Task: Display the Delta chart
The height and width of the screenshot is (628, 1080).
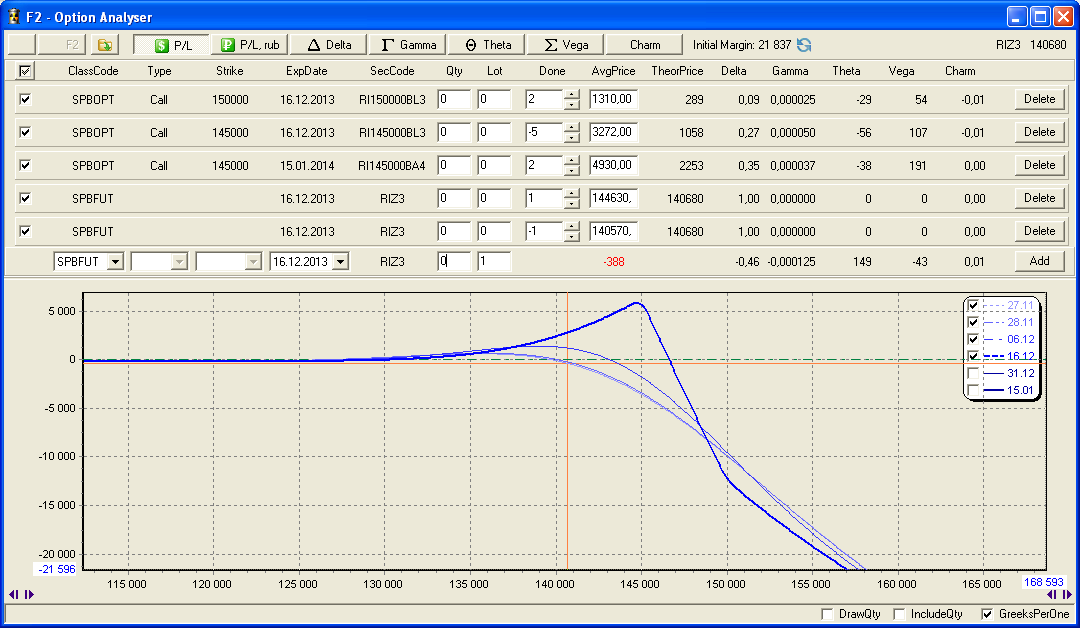Action: point(329,45)
